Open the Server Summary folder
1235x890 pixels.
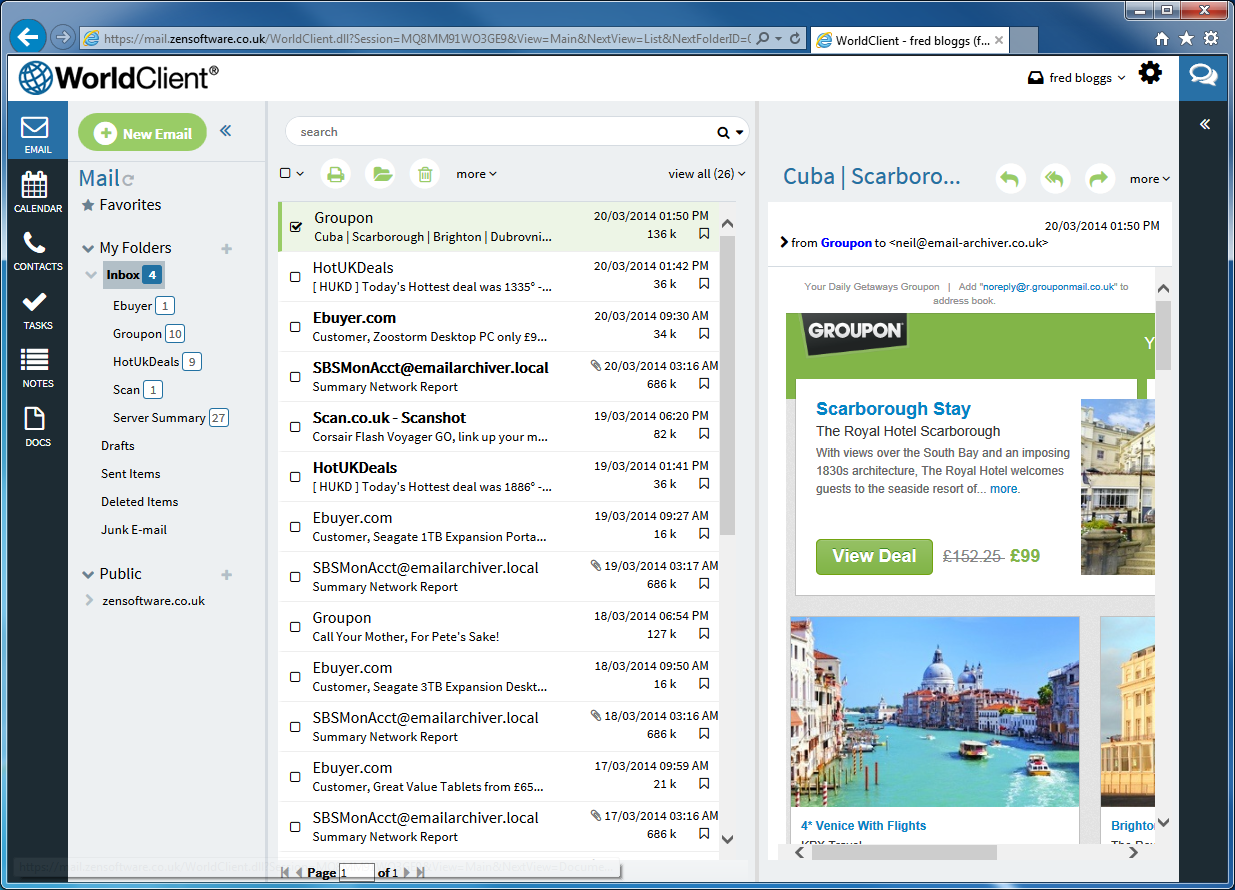point(159,418)
